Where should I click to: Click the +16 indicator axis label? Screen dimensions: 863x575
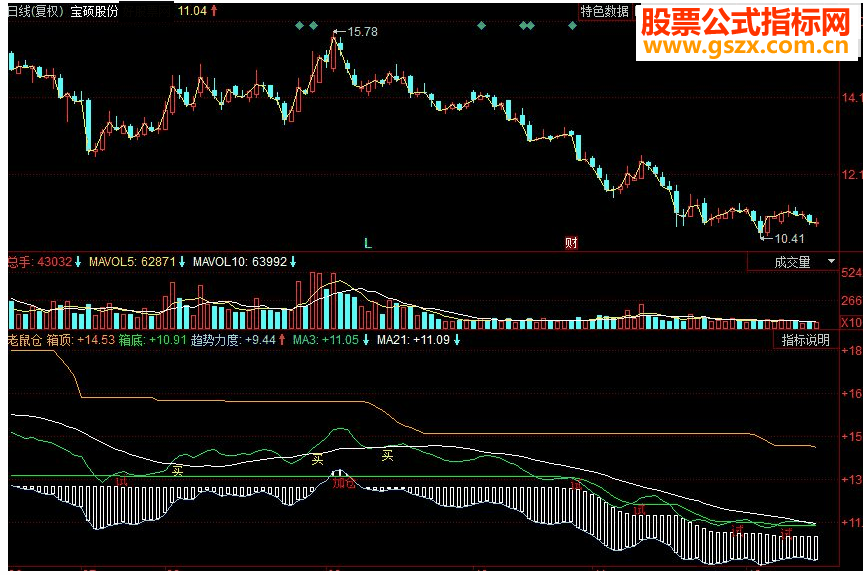(x=851, y=393)
